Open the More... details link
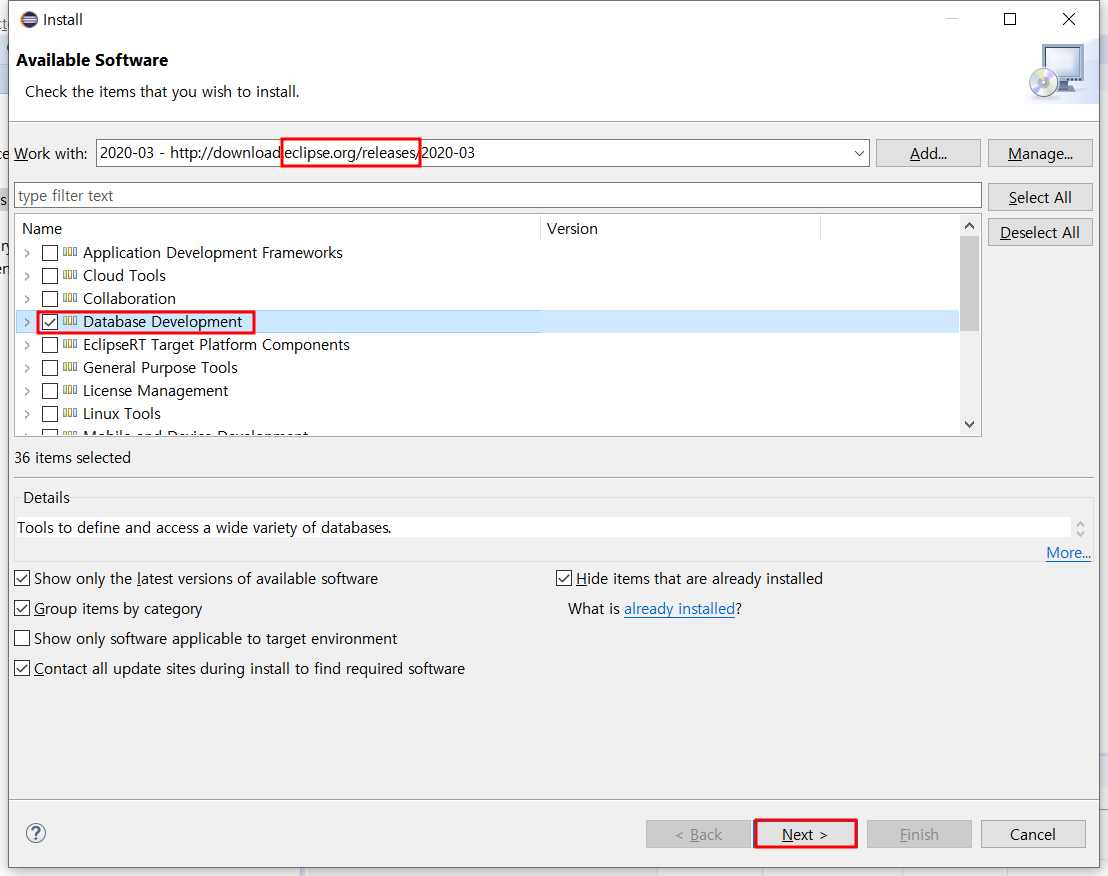Screen dimensions: 1108x876 click(x=1068, y=552)
